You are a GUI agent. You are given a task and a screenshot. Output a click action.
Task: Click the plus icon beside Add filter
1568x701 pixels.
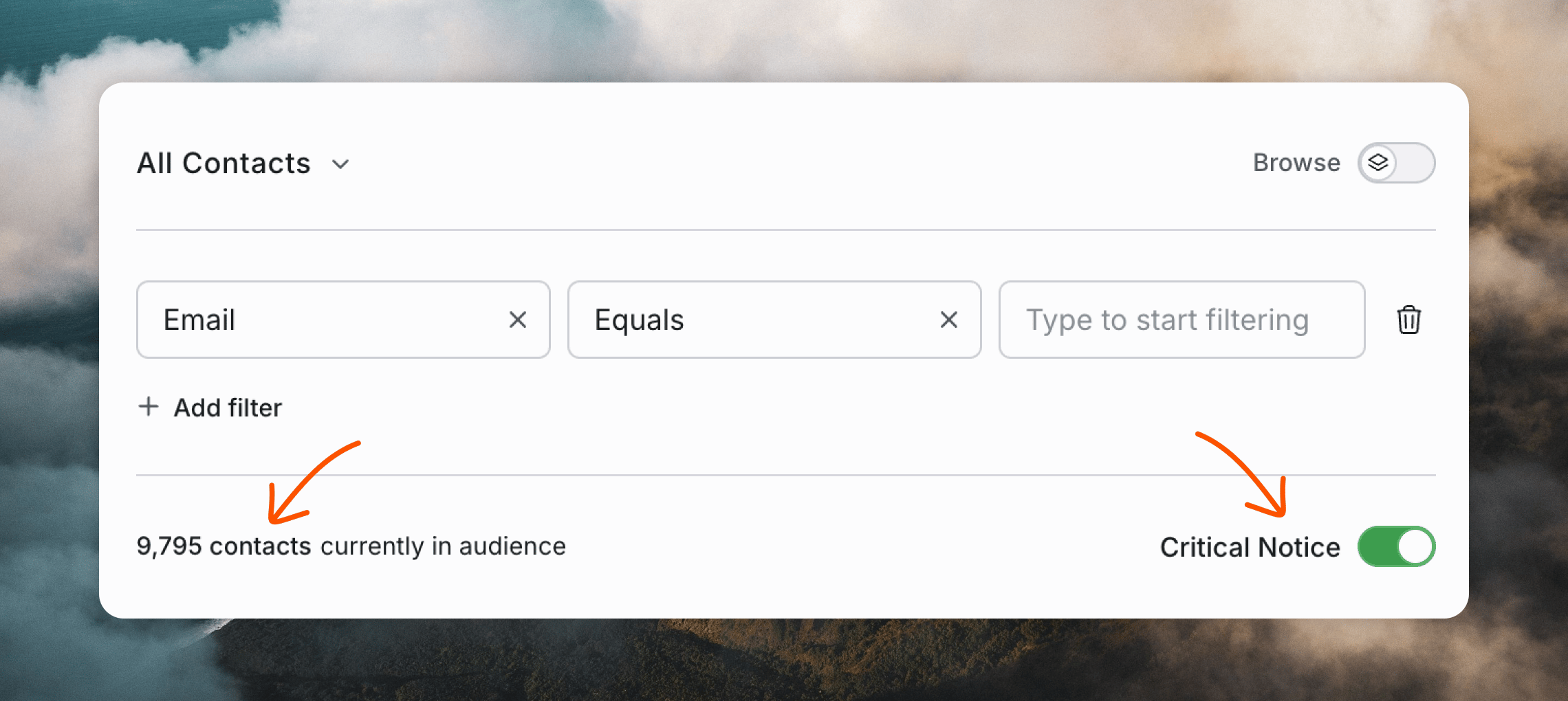[x=149, y=406]
